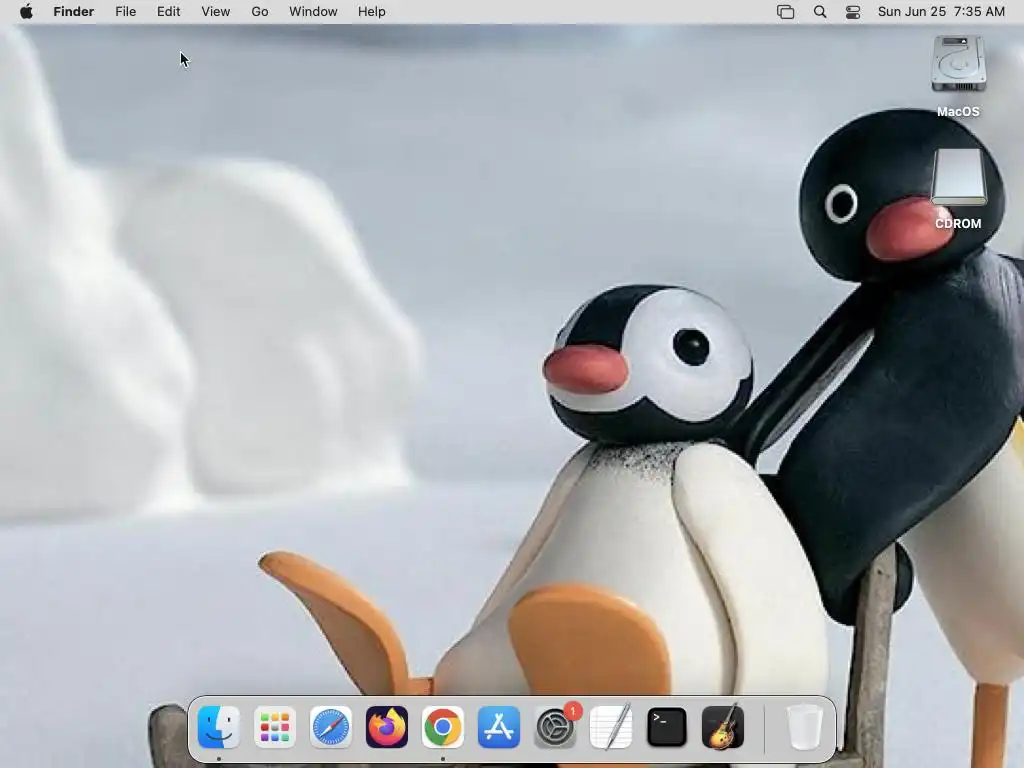This screenshot has width=1024, height=768.
Task: Open the View menu
Action: (216, 12)
